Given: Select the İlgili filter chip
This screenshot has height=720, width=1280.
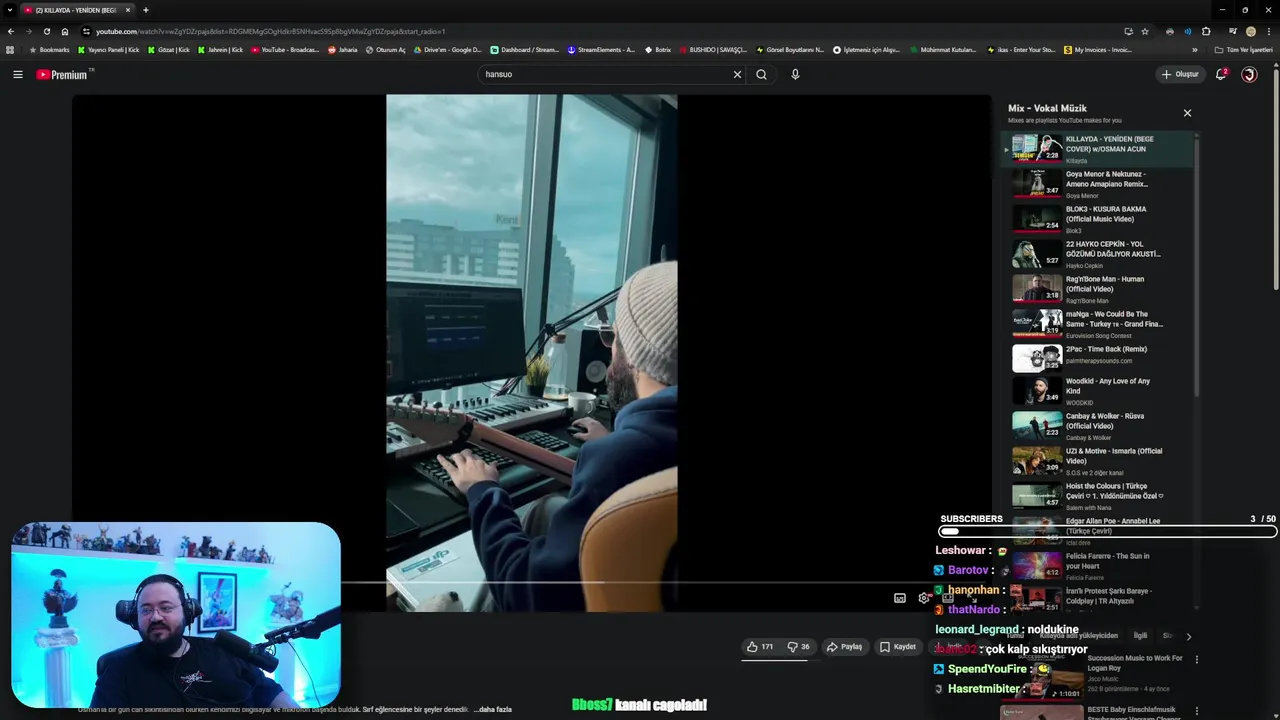Looking at the screenshot, I should click(x=1140, y=636).
